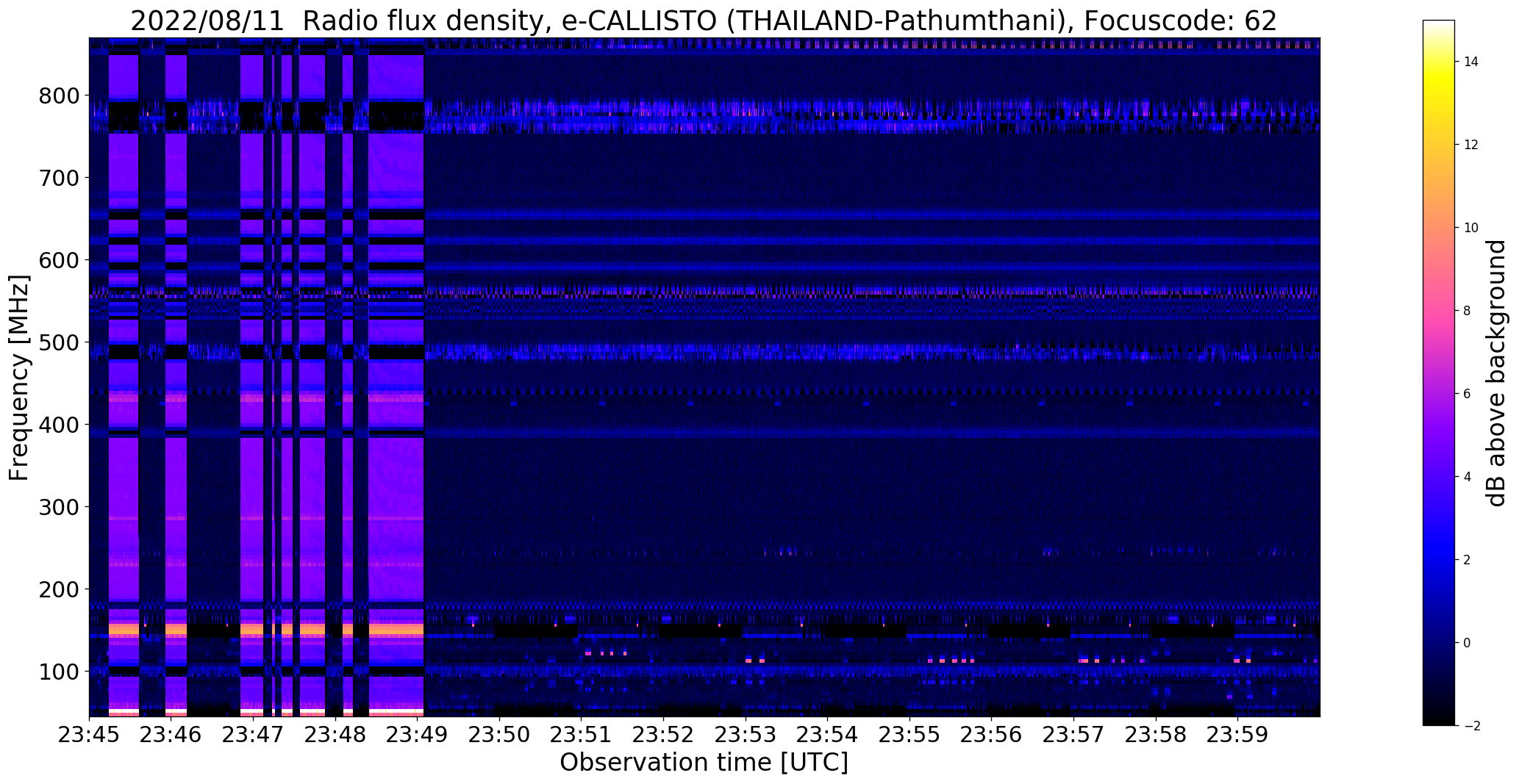Click the 23:55 time tick label
The width and height of the screenshot is (1519, 784).
pos(909,735)
